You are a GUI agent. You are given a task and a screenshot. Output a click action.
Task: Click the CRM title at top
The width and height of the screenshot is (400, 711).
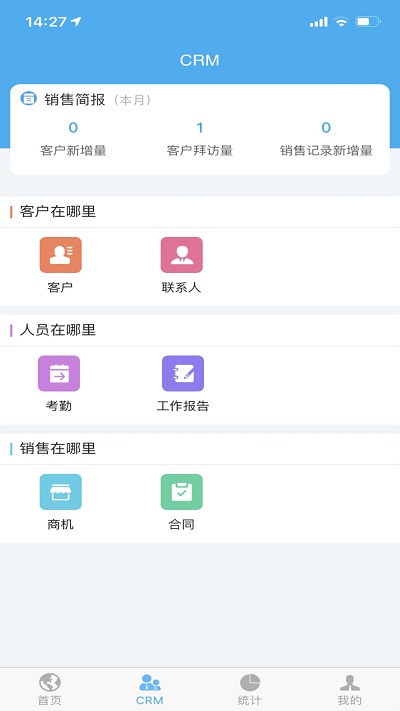tap(200, 60)
